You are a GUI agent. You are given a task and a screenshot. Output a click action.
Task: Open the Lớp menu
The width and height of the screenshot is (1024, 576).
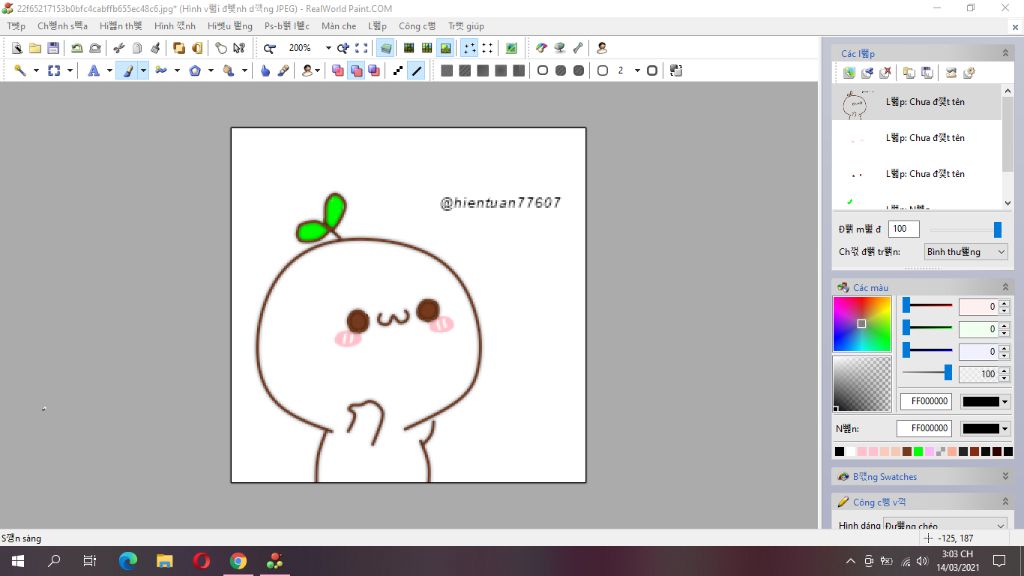pos(377,26)
